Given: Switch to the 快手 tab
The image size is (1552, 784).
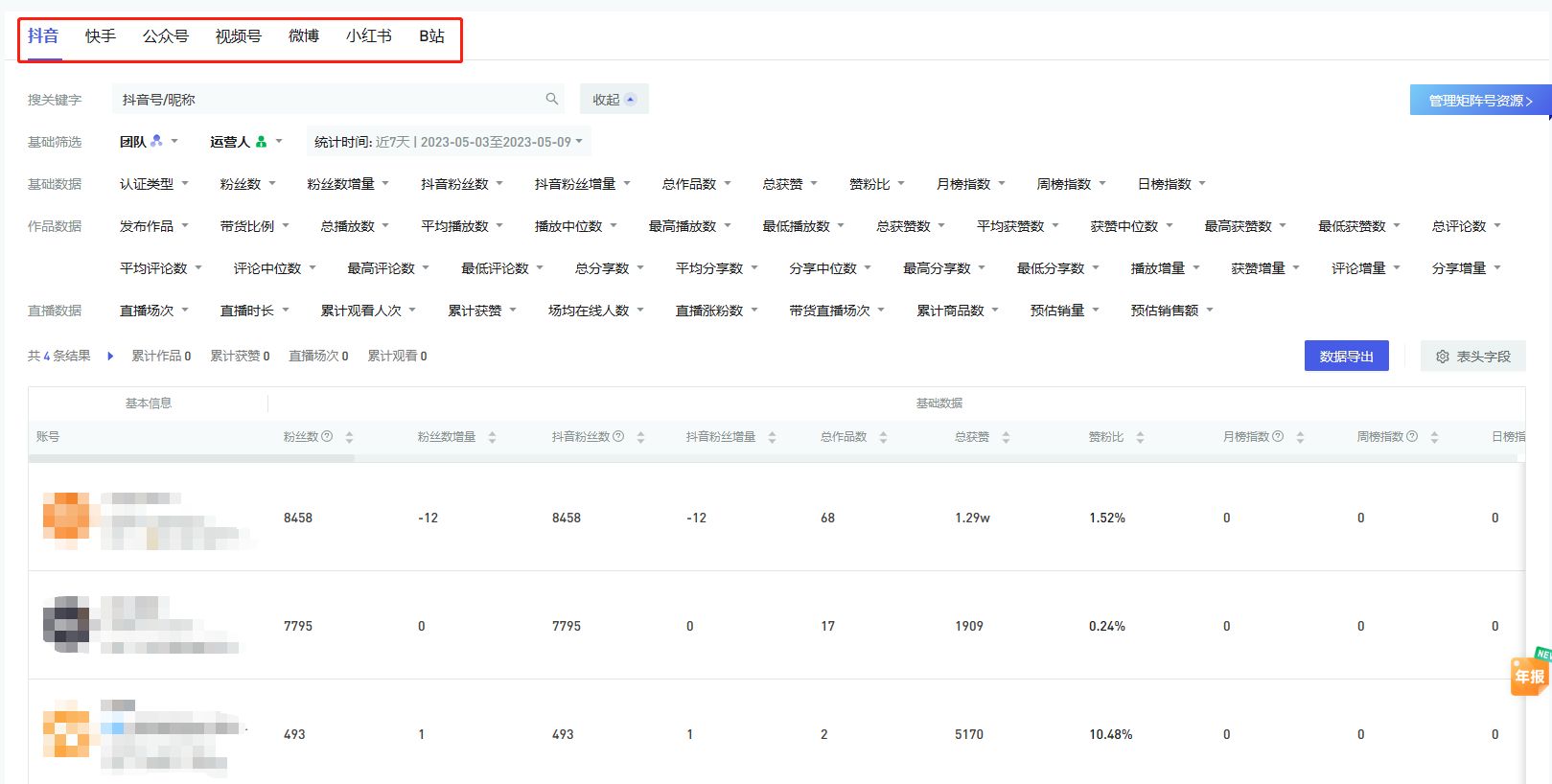Looking at the screenshot, I should 101,36.
